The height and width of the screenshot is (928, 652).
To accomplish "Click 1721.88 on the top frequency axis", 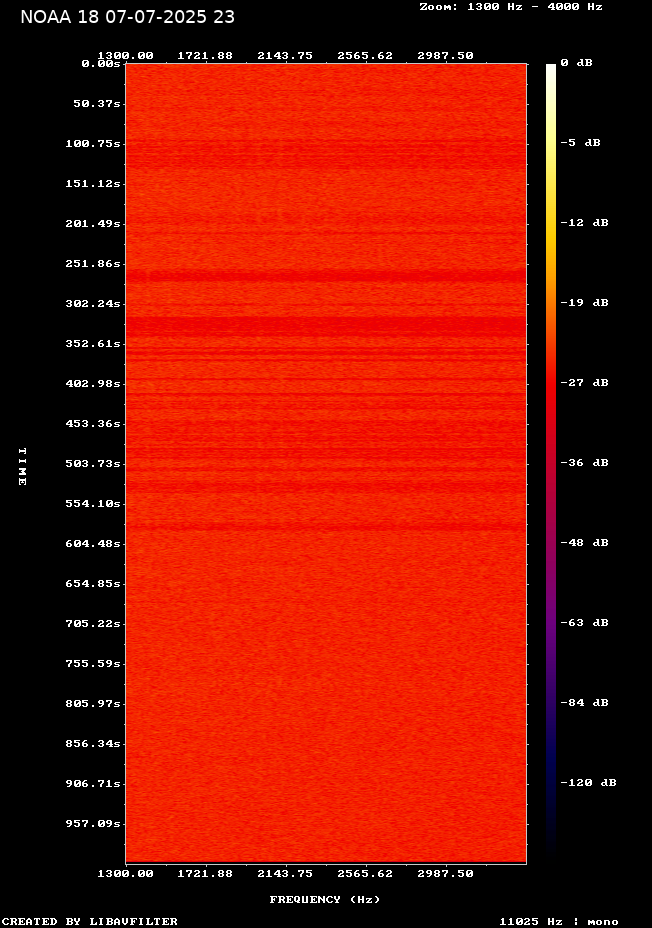I will [206, 55].
